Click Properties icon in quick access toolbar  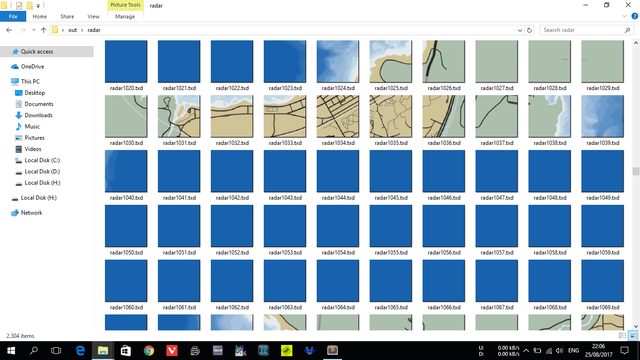(19, 6)
